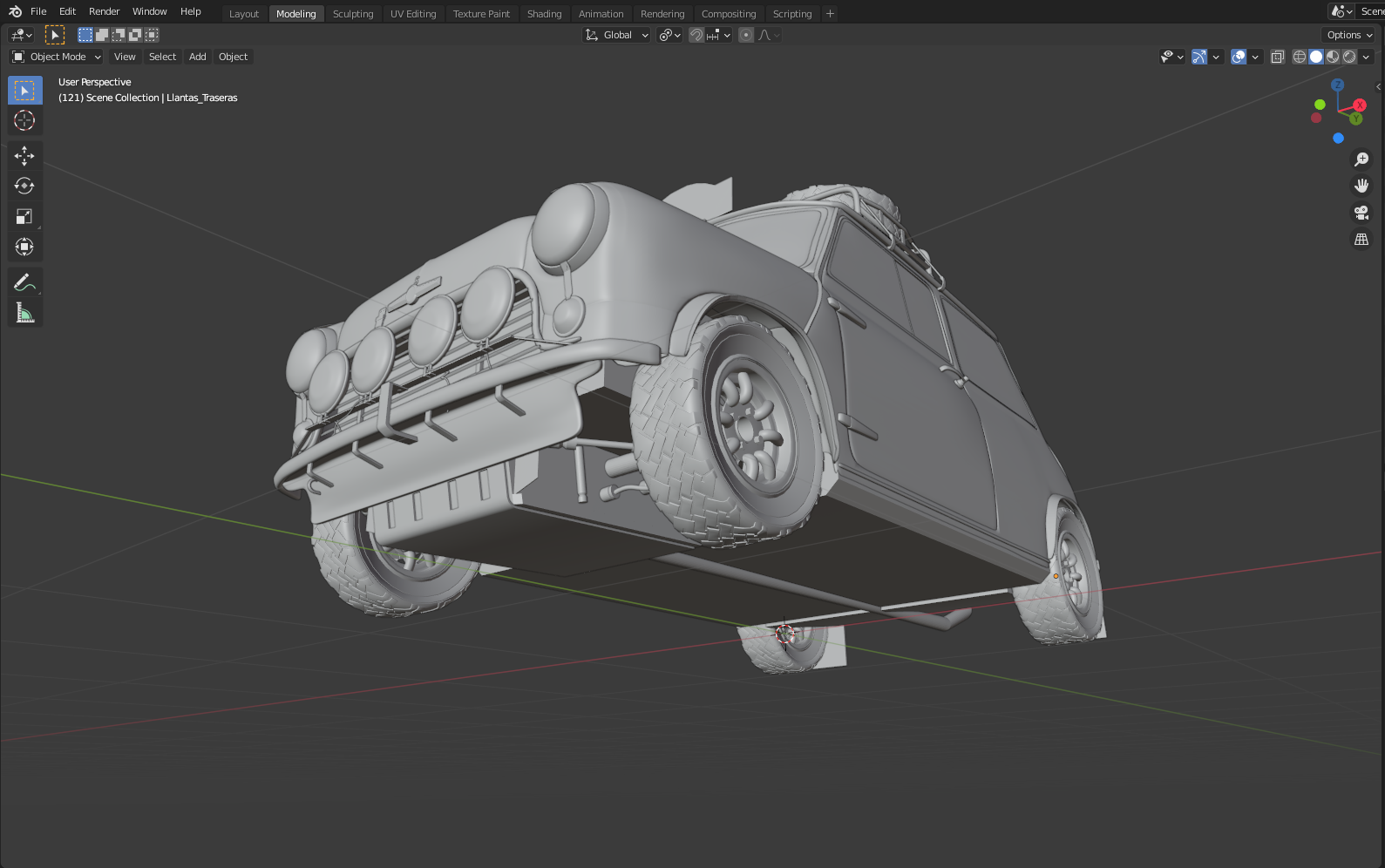The width and height of the screenshot is (1385, 868).
Task: Select the Move tool
Action: pos(24,156)
